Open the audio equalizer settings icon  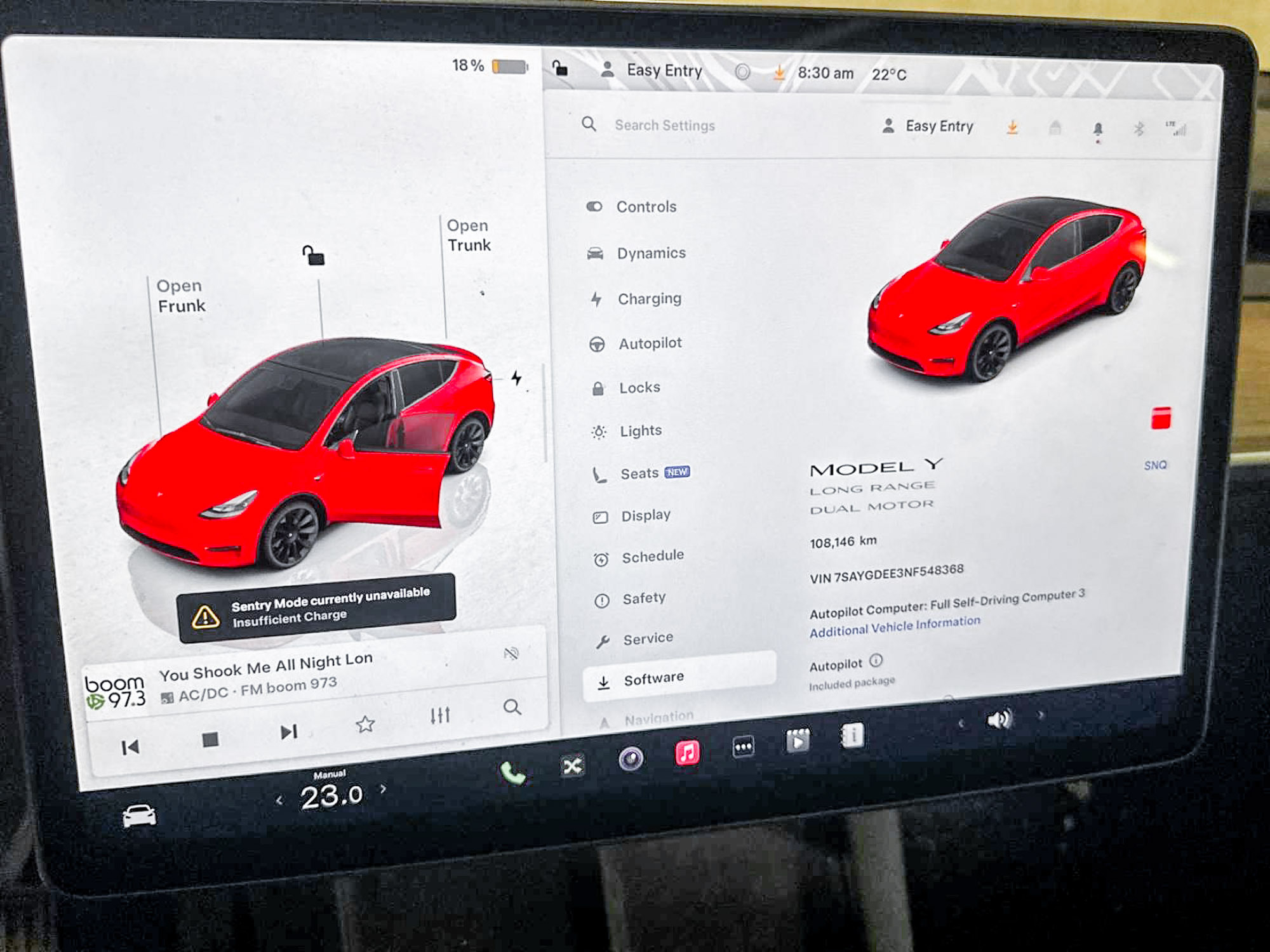440,715
